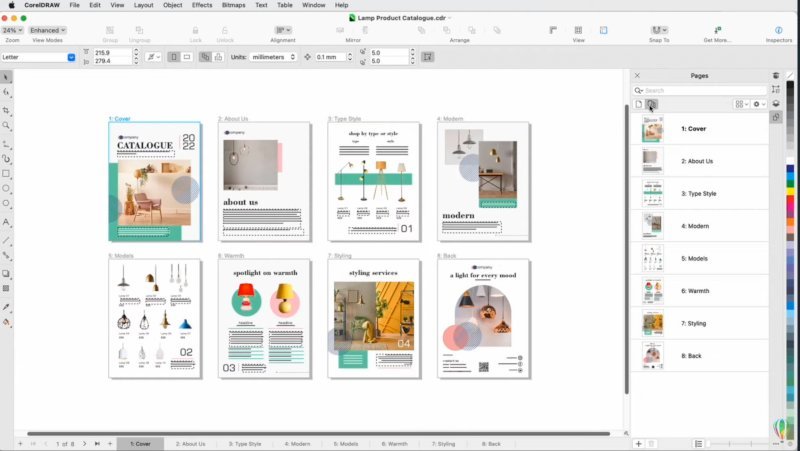Viewport: 800px width, 451px height.
Task: Open the Snap To options button
Action: pos(659,30)
